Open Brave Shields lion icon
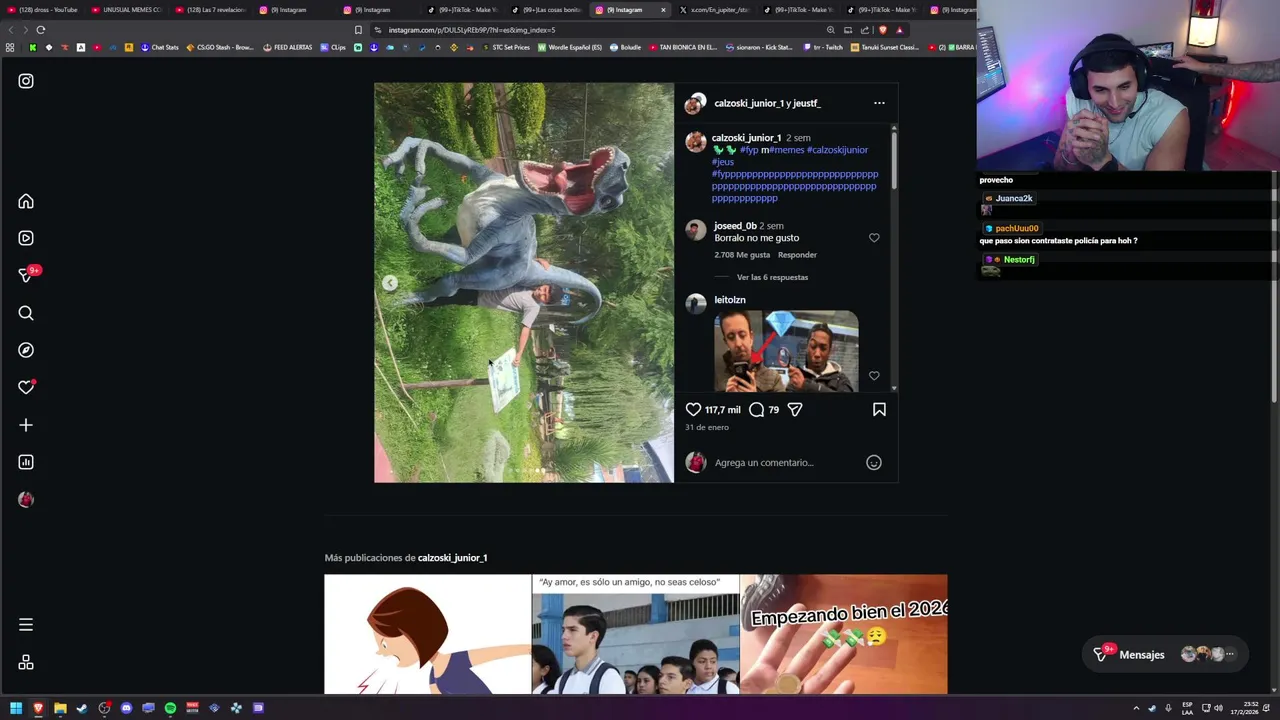Image resolution: width=1280 pixels, height=720 pixels. click(x=883, y=30)
